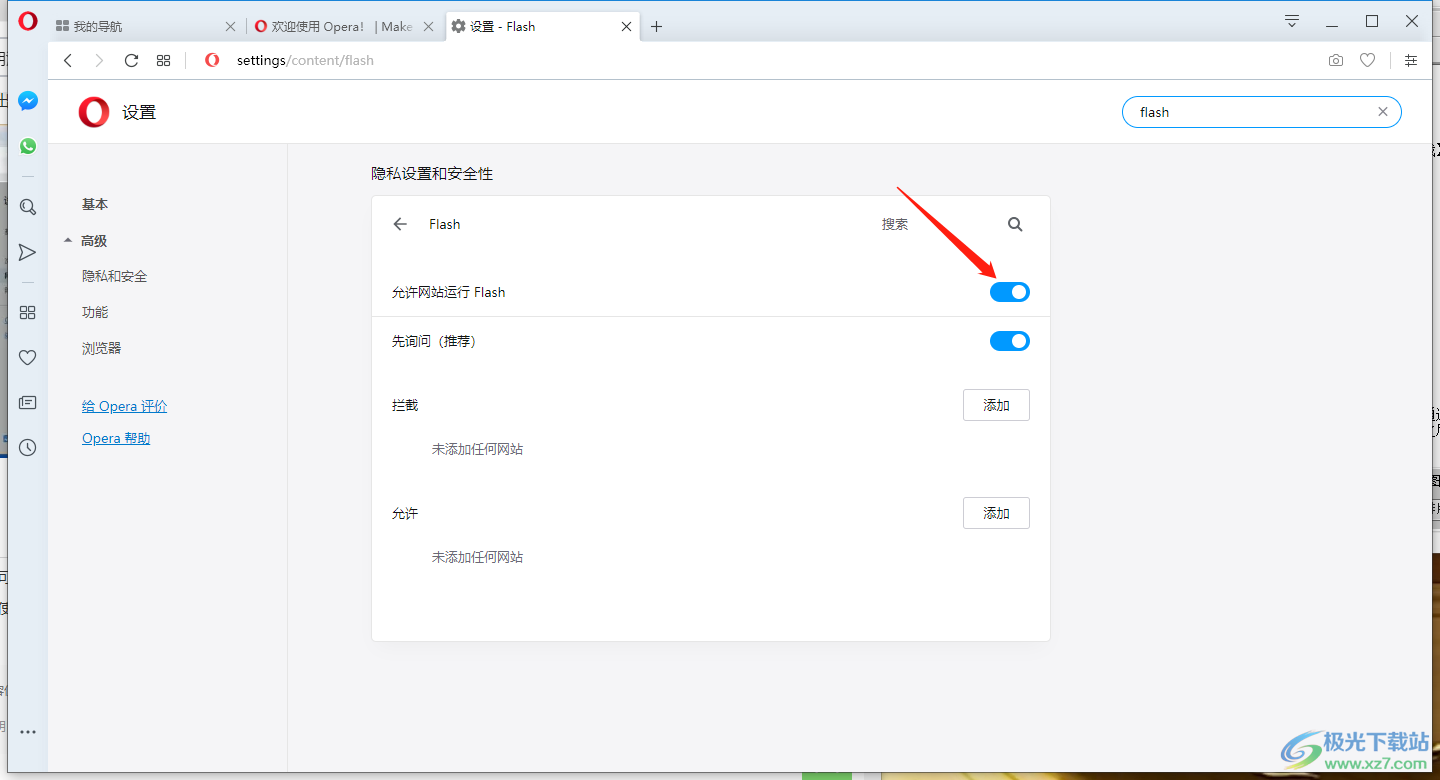The image size is (1440, 780).
Task: Click the 设置 page title
Action: (x=139, y=113)
